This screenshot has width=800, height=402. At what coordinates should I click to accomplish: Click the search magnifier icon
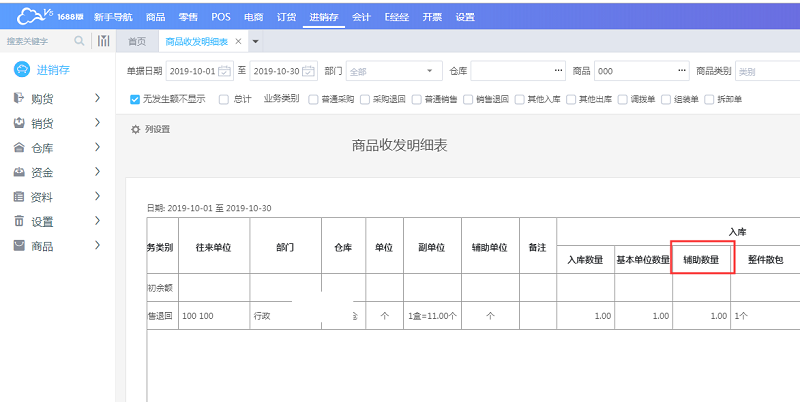coord(80,41)
